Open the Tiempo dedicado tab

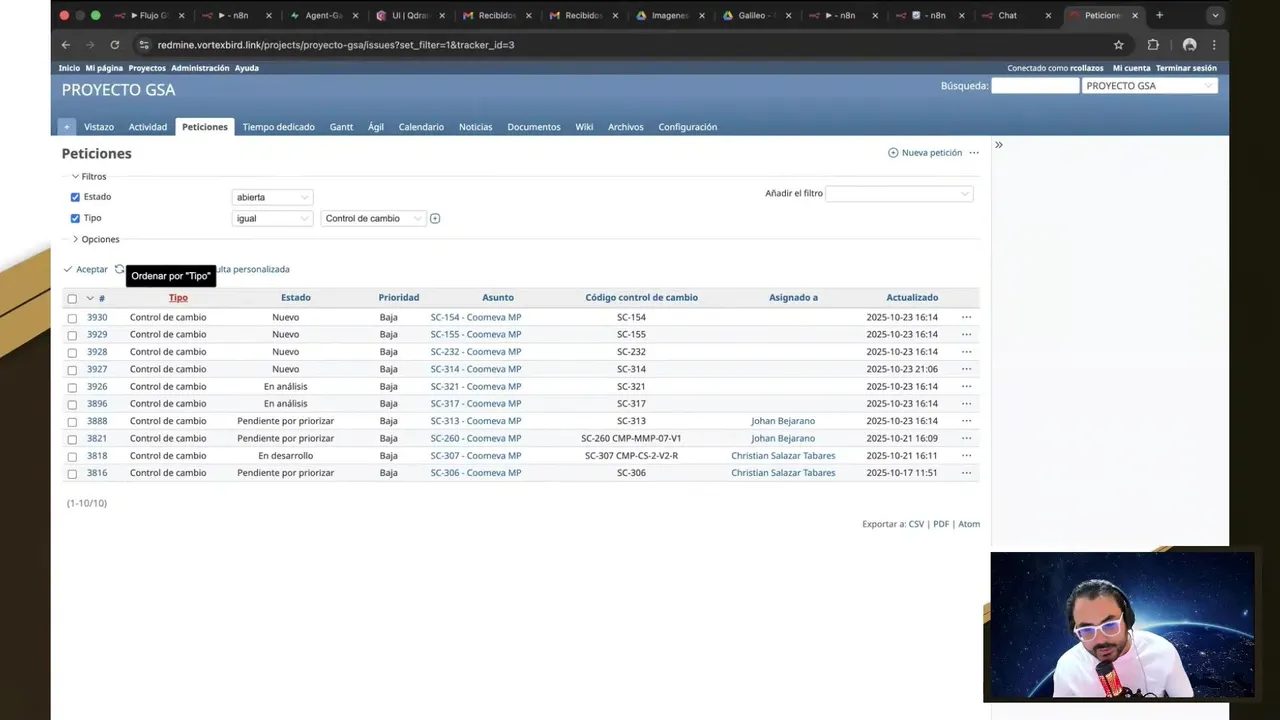pos(278,127)
